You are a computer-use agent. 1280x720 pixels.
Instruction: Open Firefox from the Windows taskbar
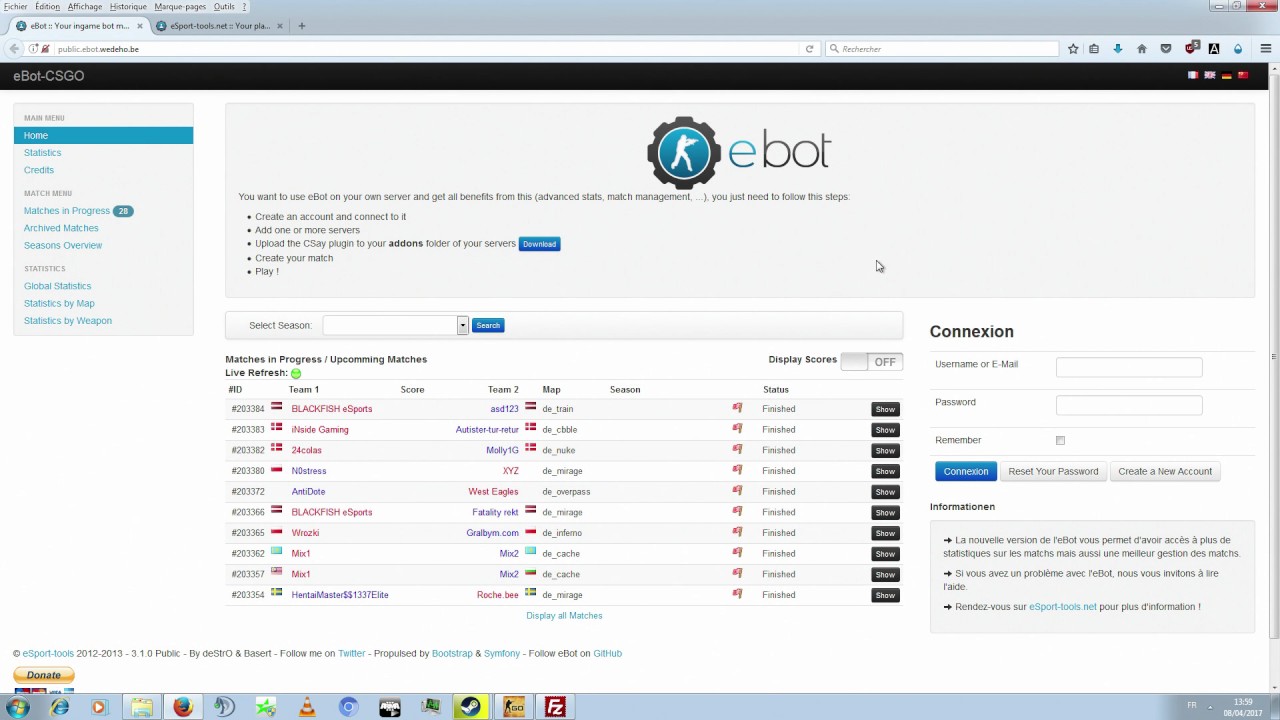coord(183,707)
